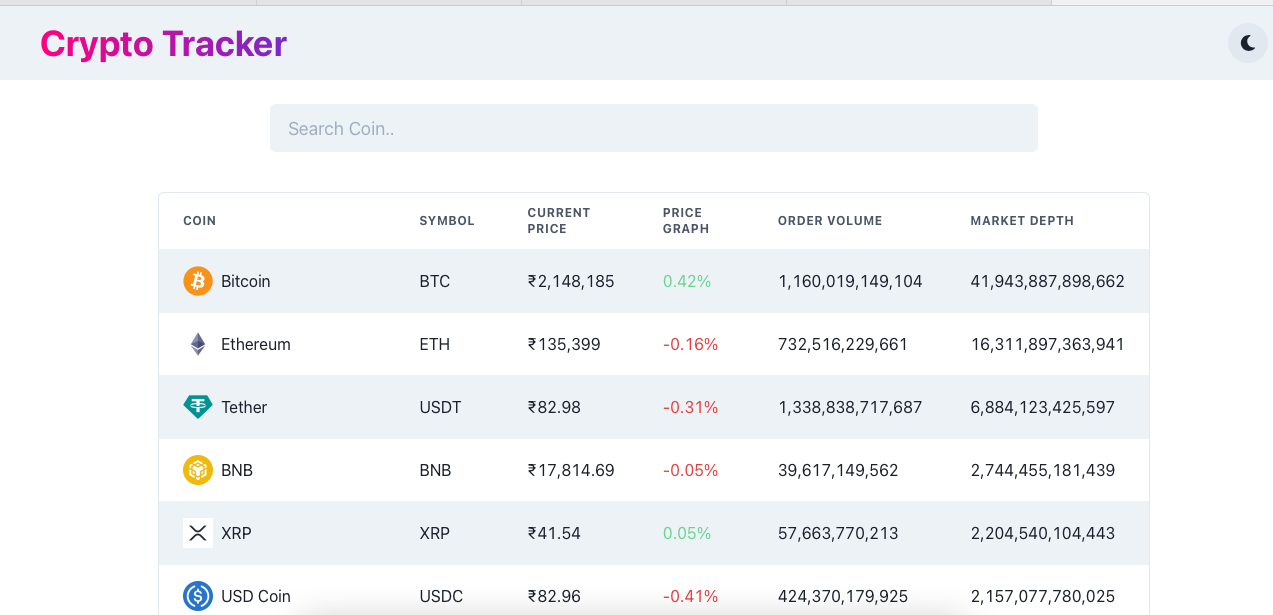Screen dimensions: 1273x615
Task: Click the USDT symbol cell
Action: (x=441, y=407)
